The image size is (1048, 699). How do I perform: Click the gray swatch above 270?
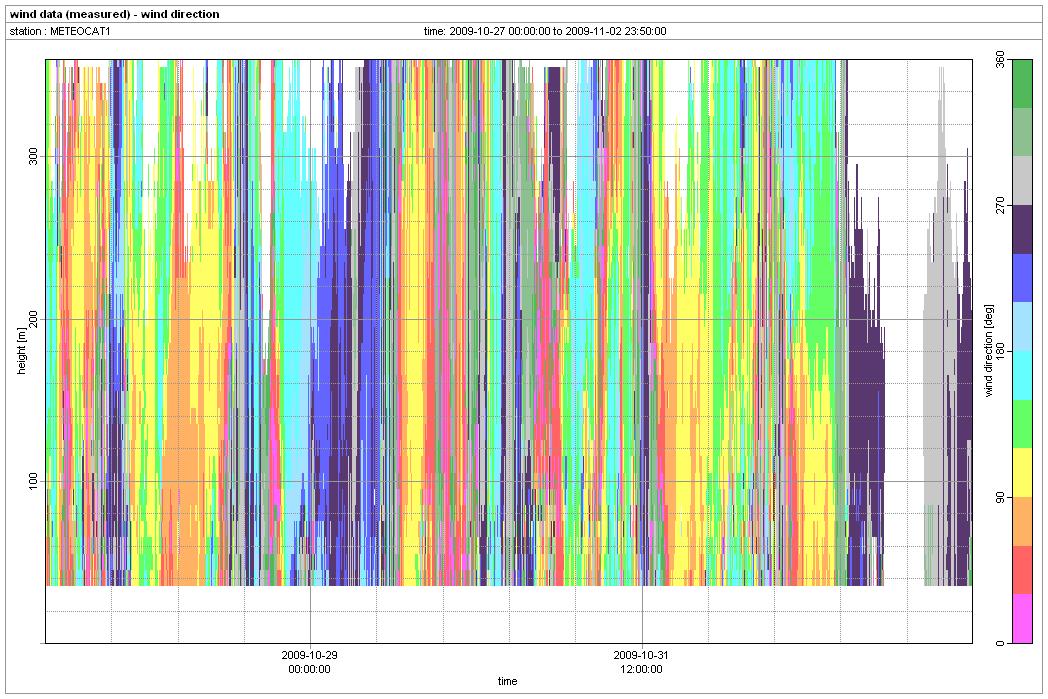click(x=1023, y=181)
